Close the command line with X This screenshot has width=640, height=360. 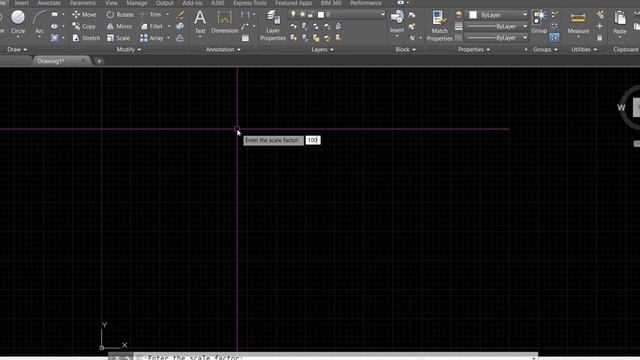click(117, 357)
